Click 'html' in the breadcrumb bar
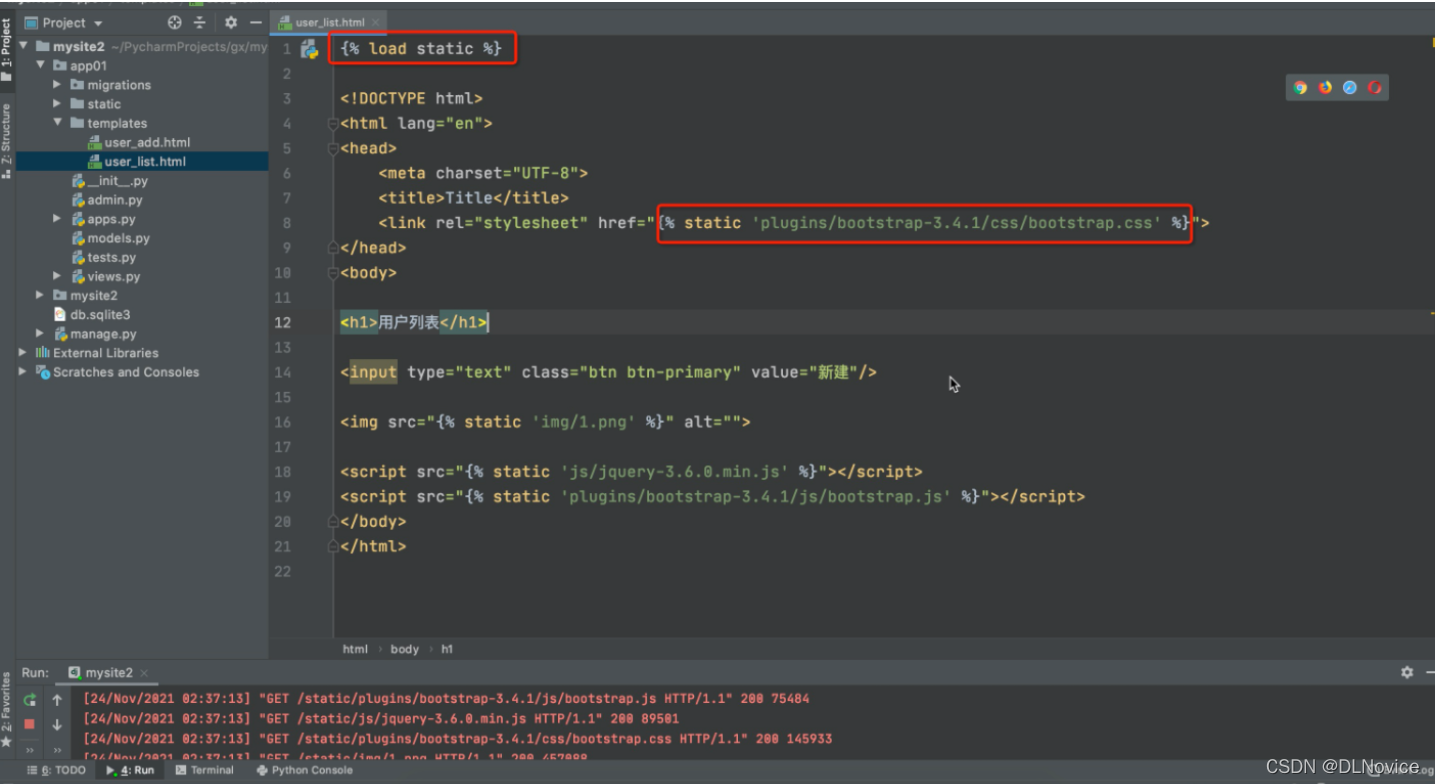Viewport: 1435px width, 784px height. click(355, 649)
